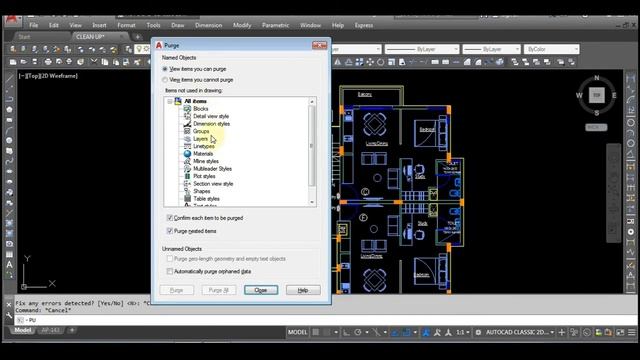Select Blocks in the purge tree
The image size is (640, 360).
[200, 109]
